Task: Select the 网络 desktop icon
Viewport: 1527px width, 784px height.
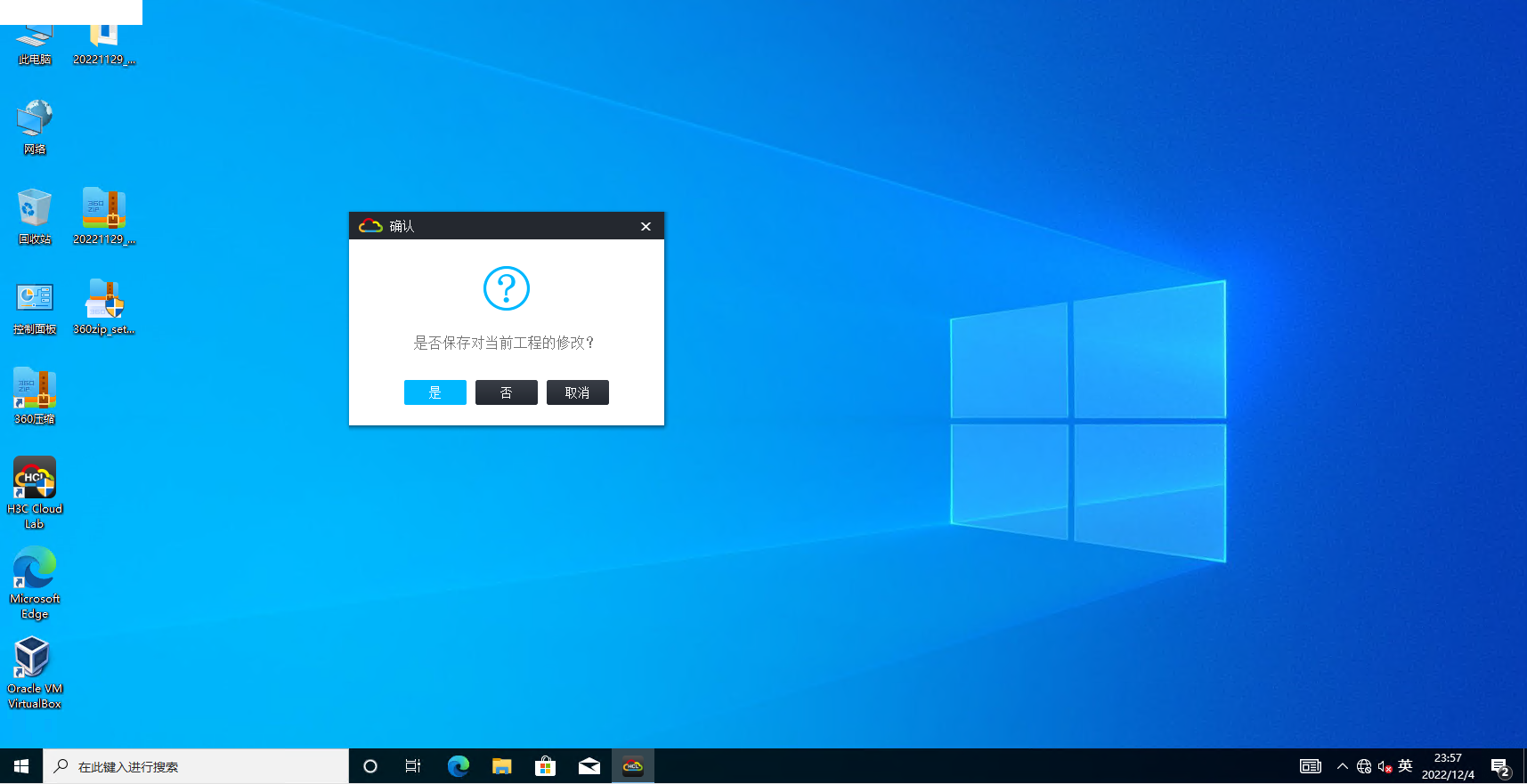Action: tap(35, 127)
